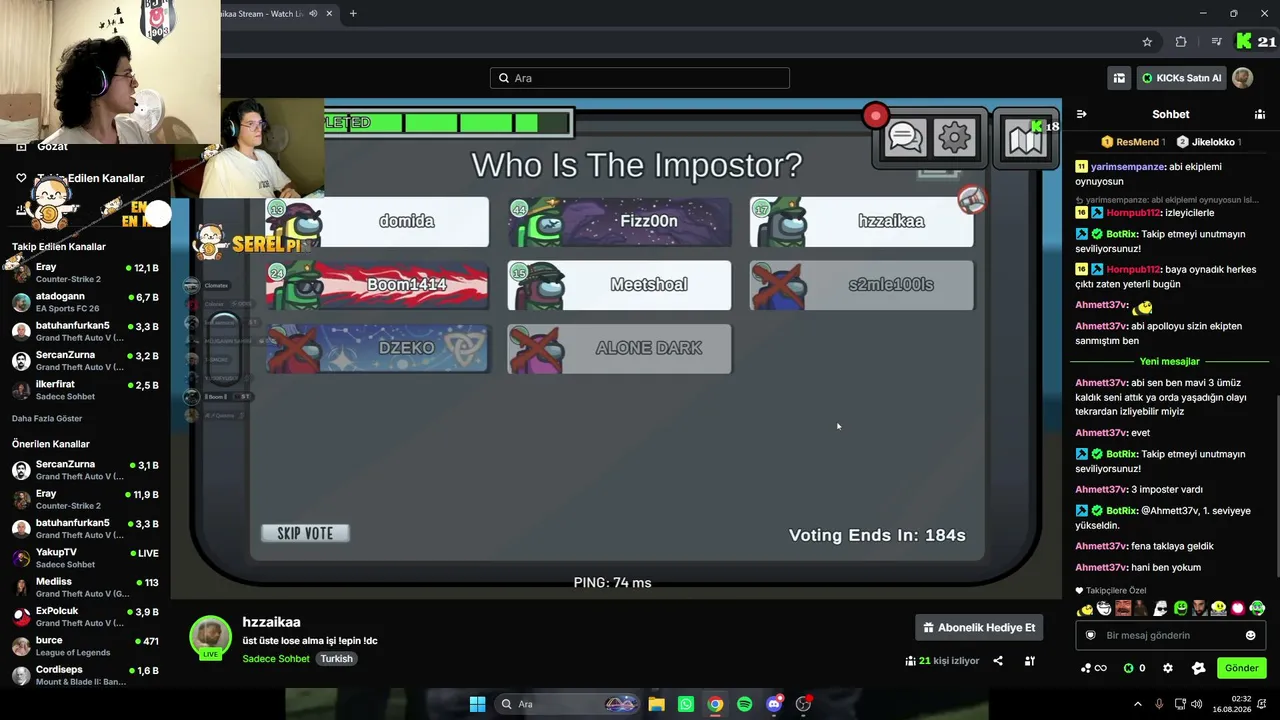Vote for player Fizz00n
Image resolution: width=1280 pixels, height=720 pixels.
tap(619, 221)
